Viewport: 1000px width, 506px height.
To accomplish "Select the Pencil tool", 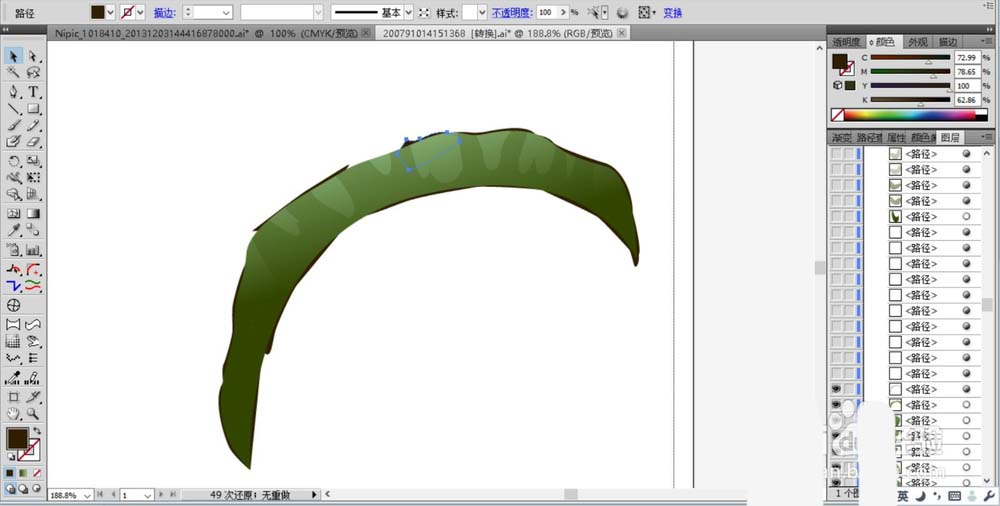I will click(x=33, y=125).
